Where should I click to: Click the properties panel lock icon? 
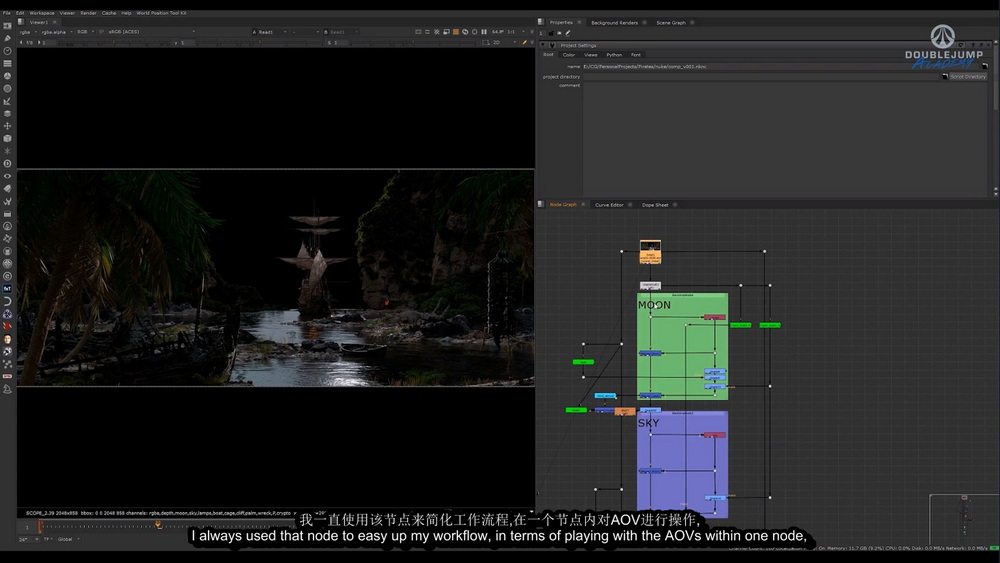tap(552, 33)
